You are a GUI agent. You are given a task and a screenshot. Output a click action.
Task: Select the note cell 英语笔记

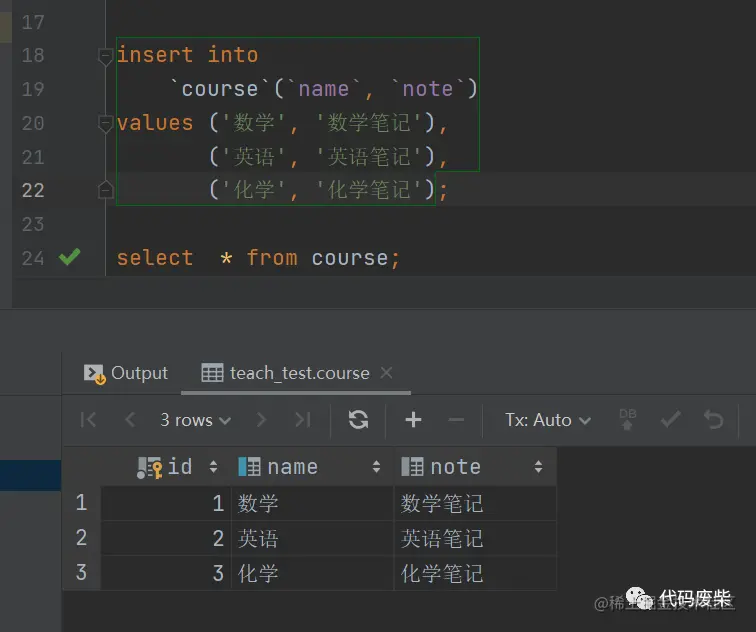[x=475, y=538]
